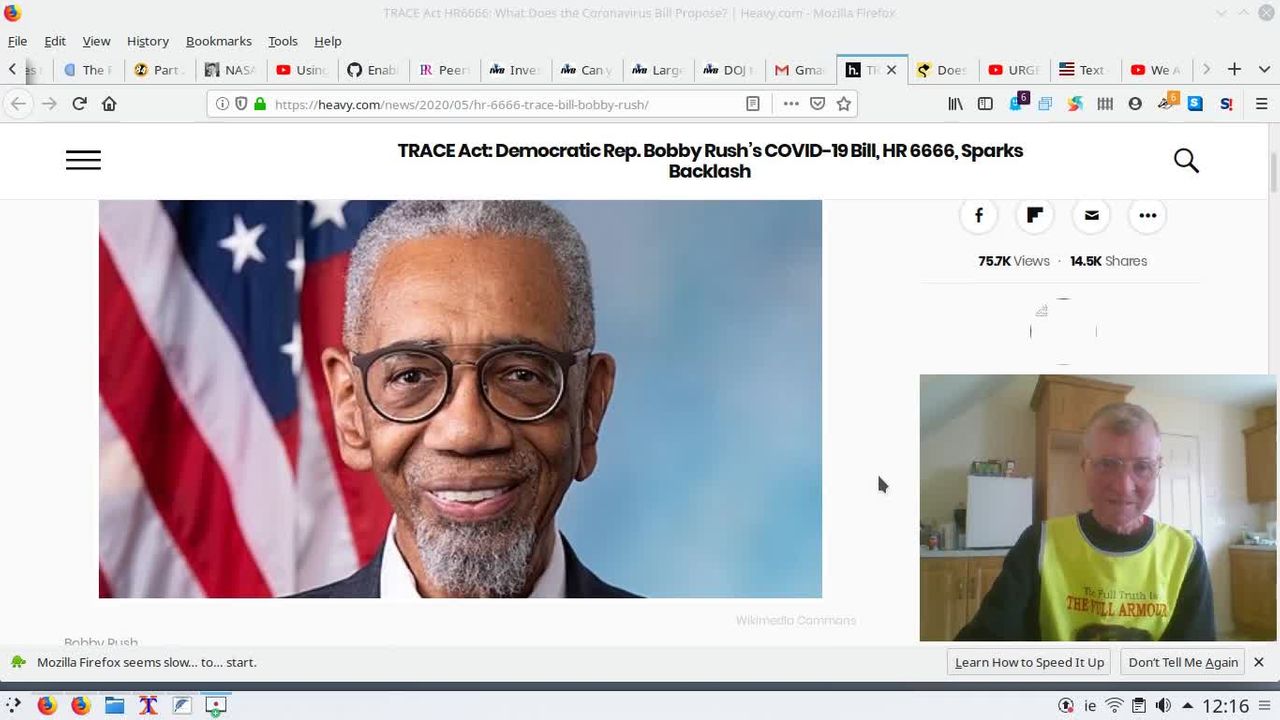Share the article on Facebook
This screenshot has width=1280, height=720.
tap(978, 215)
